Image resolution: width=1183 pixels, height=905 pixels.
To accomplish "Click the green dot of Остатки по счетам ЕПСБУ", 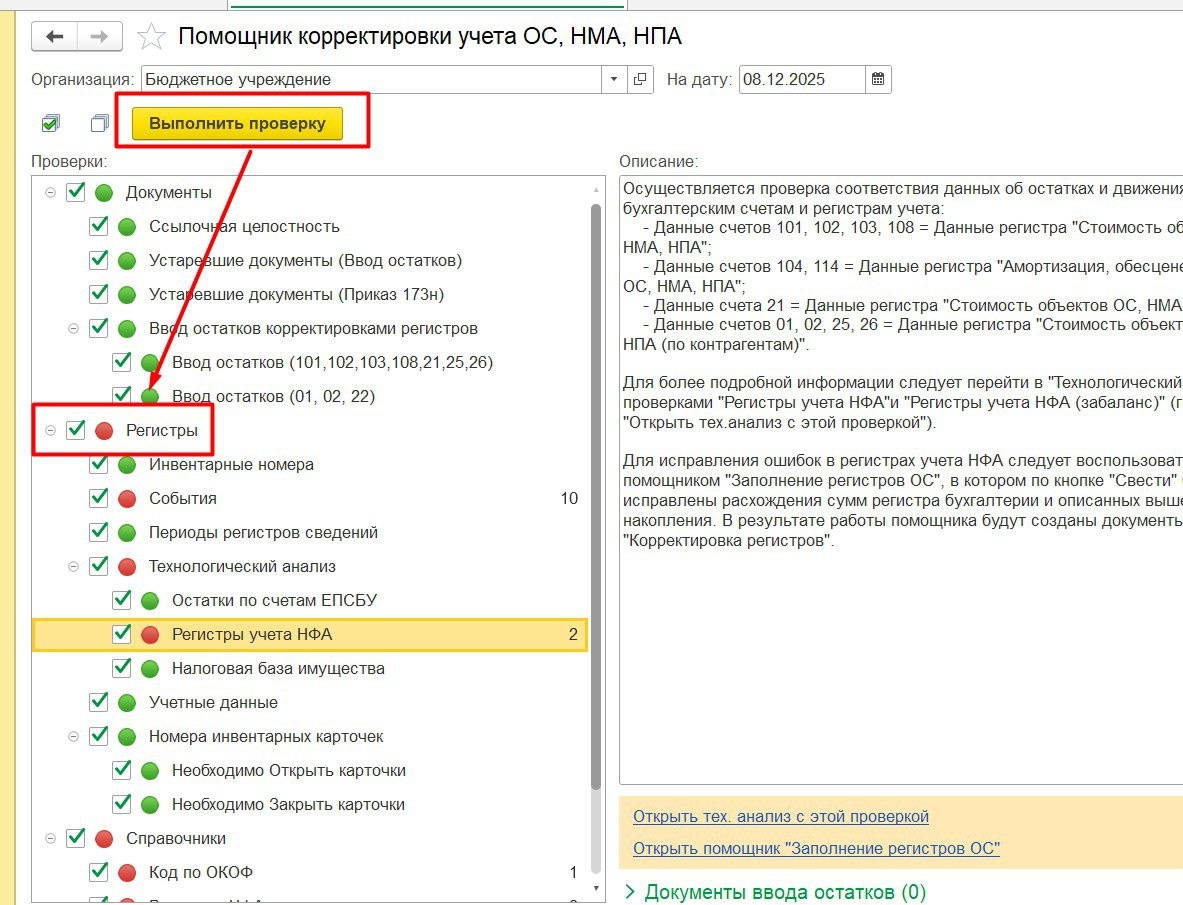I will click(x=150, y=600).
